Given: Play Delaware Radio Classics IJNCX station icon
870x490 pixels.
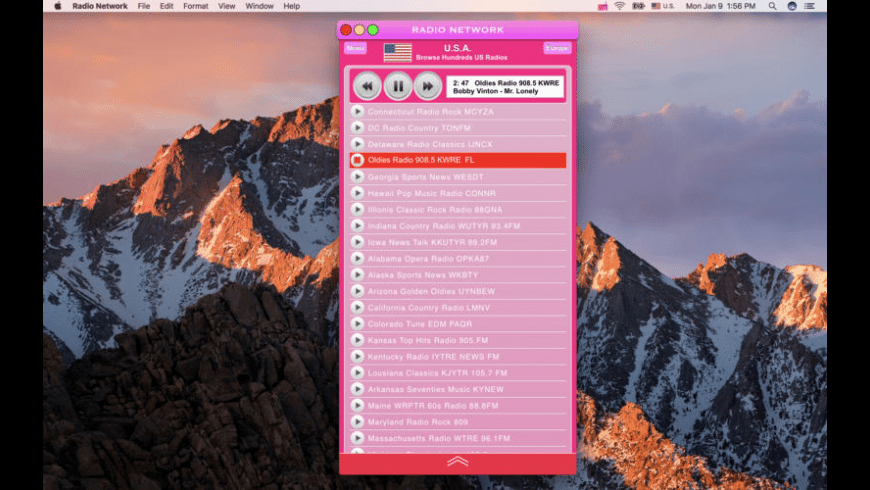Looking at the screenshot, I should click(x=357, y=144).
